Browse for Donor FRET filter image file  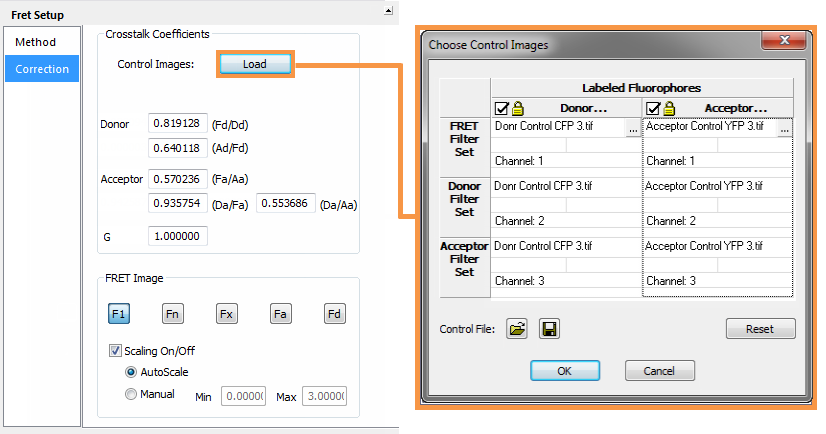tap(632, 128)
